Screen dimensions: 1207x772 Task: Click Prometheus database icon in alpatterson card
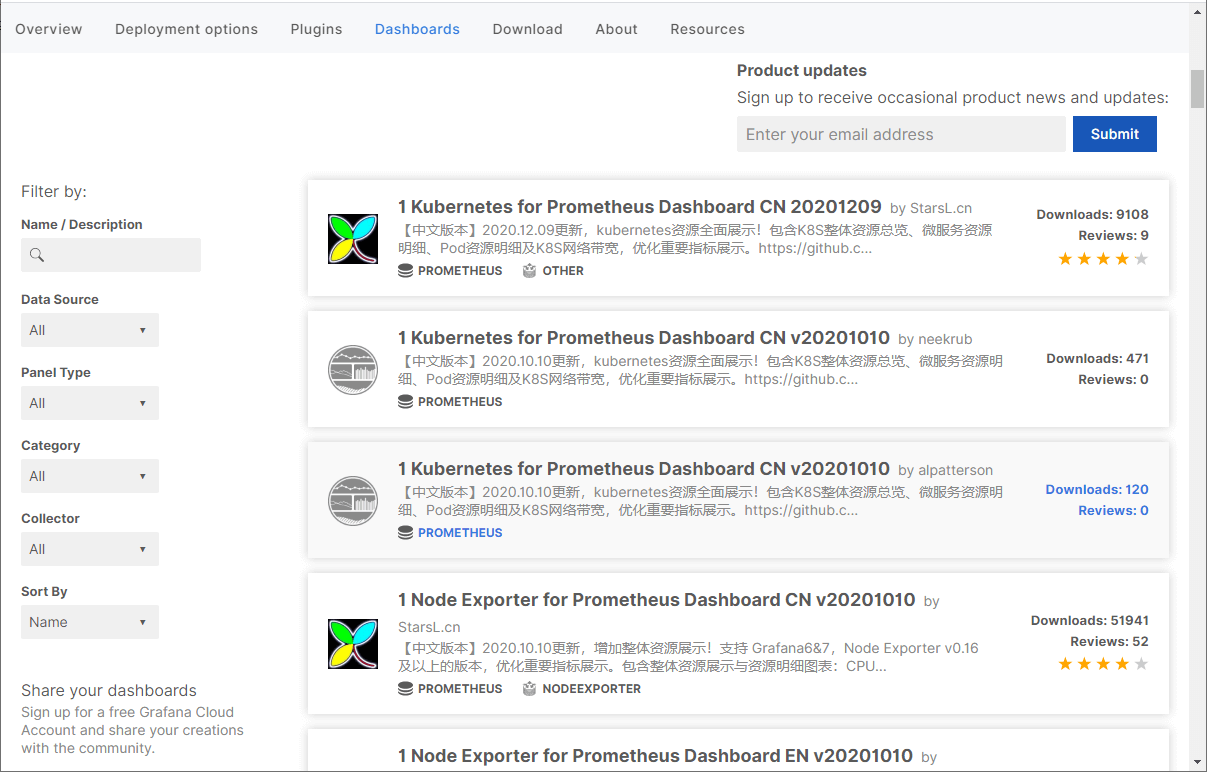405,533
